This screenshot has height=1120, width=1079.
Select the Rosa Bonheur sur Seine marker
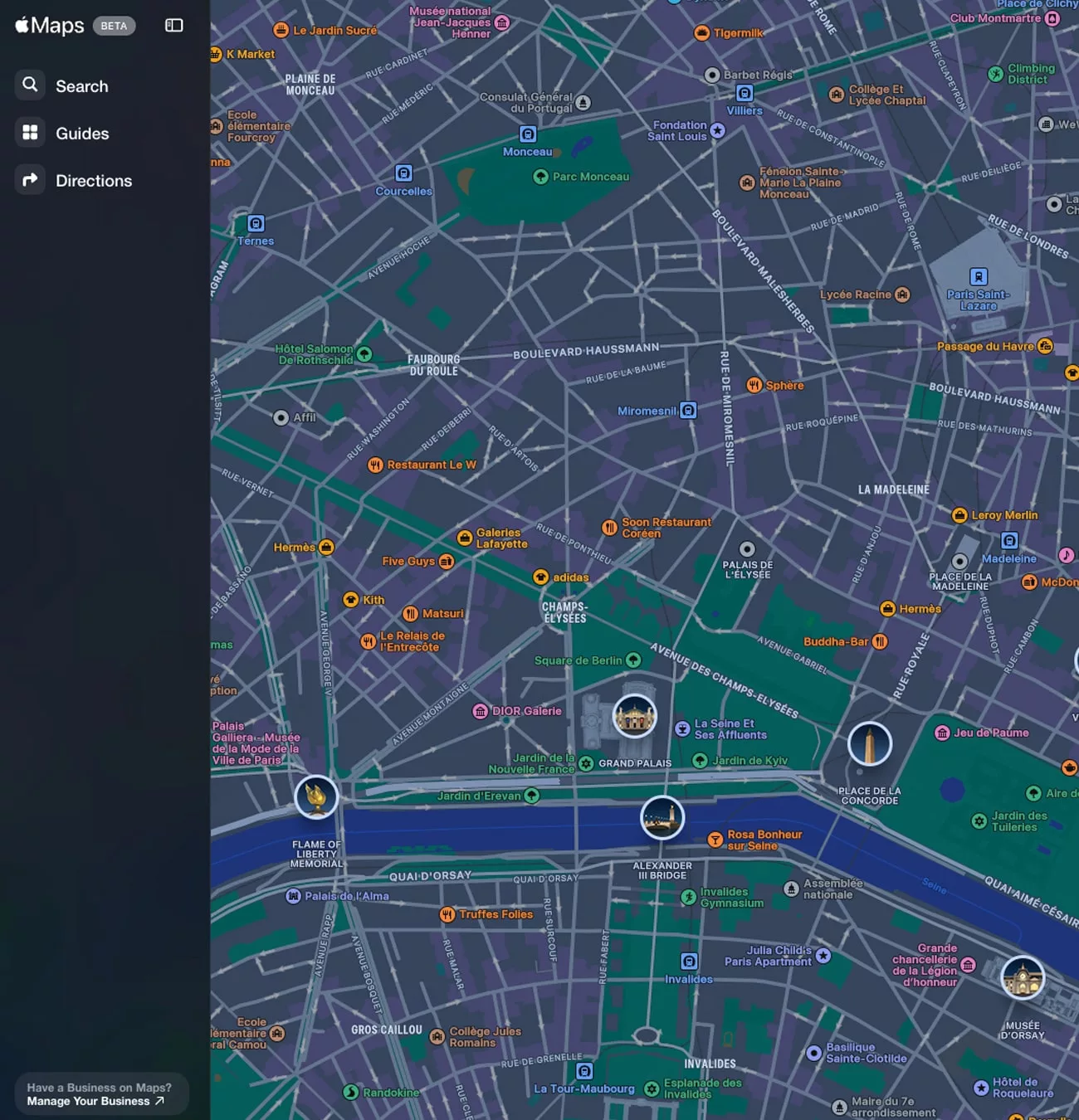point(715,840)
